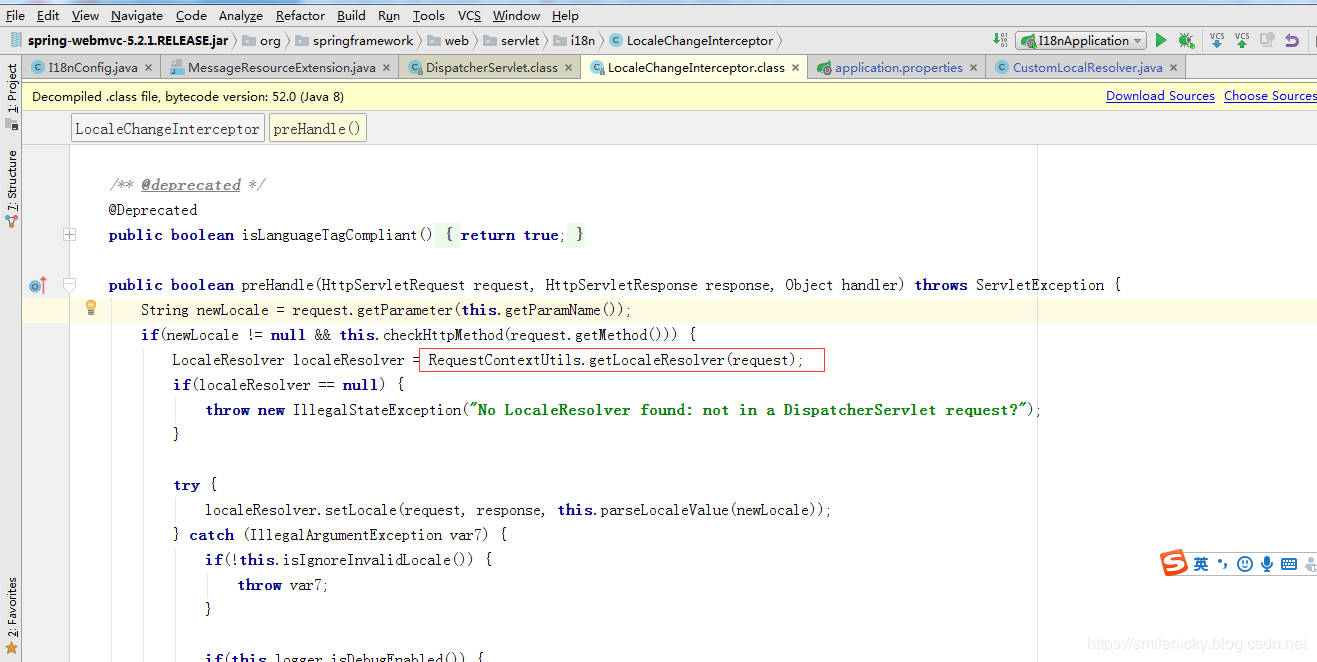This screenshot has height=662, width=1317.
Task: Click the VCS commit changes icon
Action: point(1242,40)
